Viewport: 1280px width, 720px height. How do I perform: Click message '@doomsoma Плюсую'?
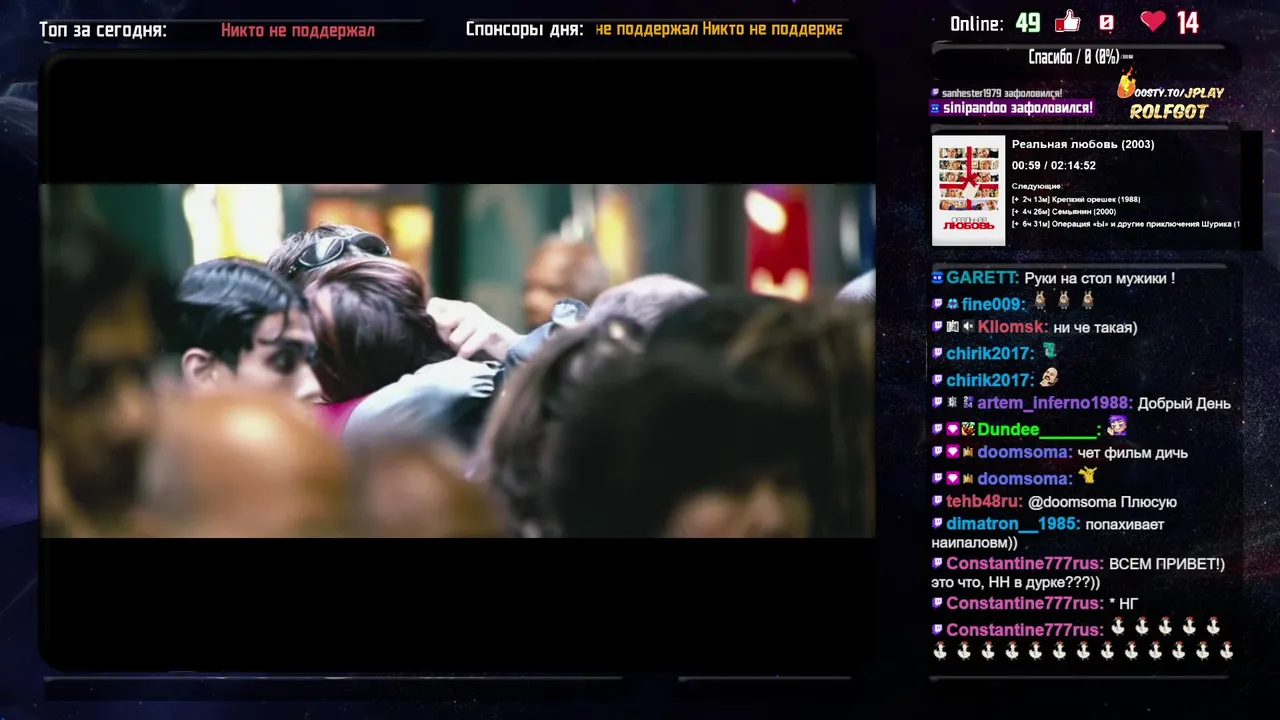(x=1103, y=502)
